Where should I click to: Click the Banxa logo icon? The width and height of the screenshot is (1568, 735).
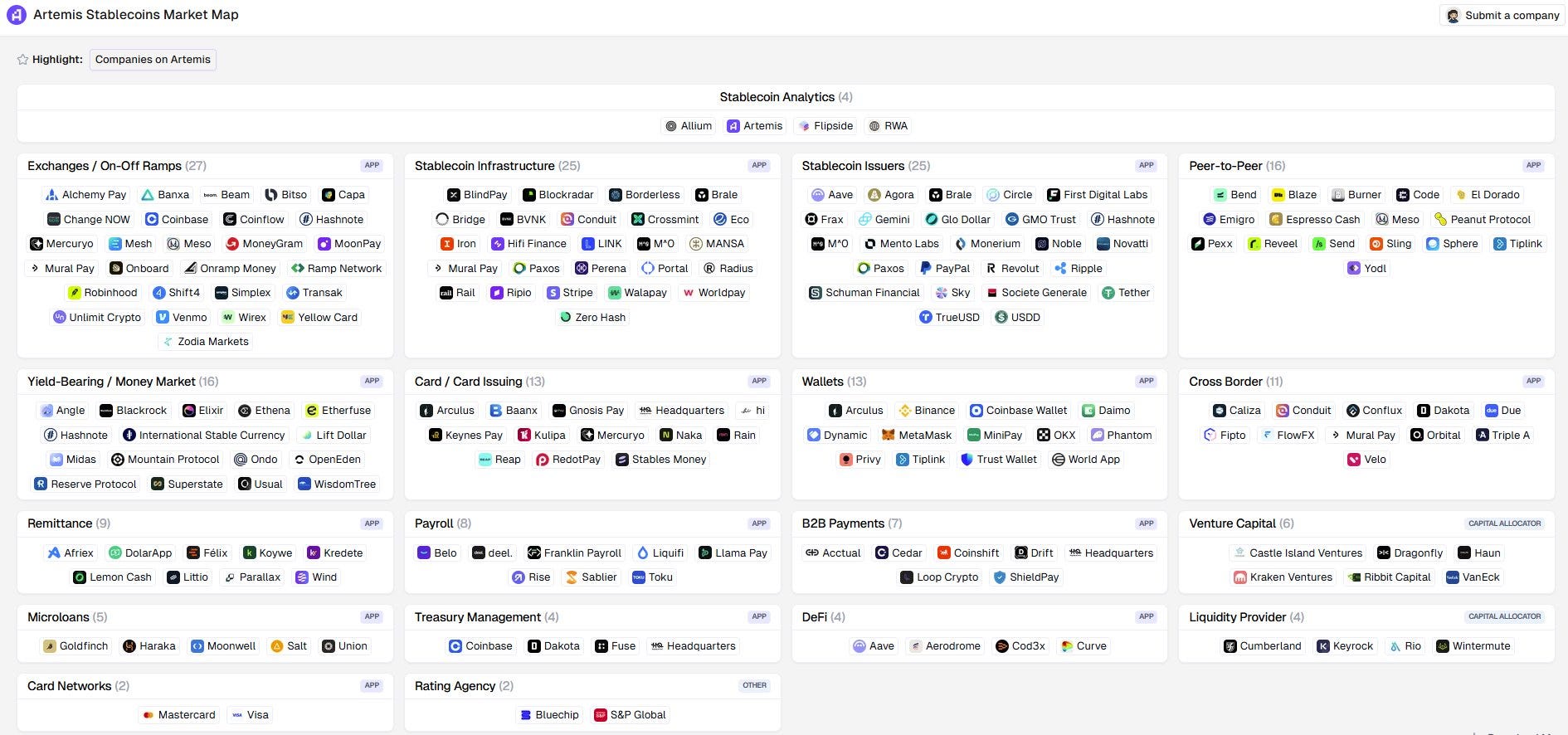(x=148, y=195)
